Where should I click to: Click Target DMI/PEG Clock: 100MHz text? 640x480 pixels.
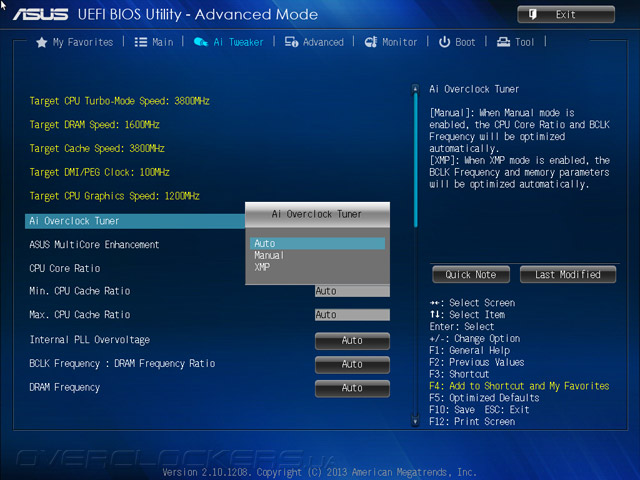click(99, 172)
